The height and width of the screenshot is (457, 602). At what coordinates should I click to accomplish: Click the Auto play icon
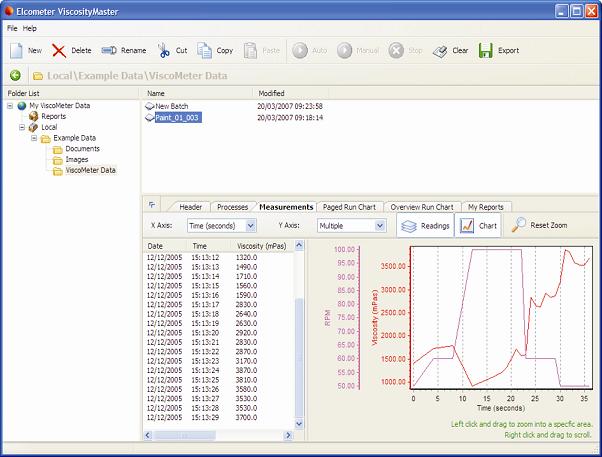click(x=300, y=50)
